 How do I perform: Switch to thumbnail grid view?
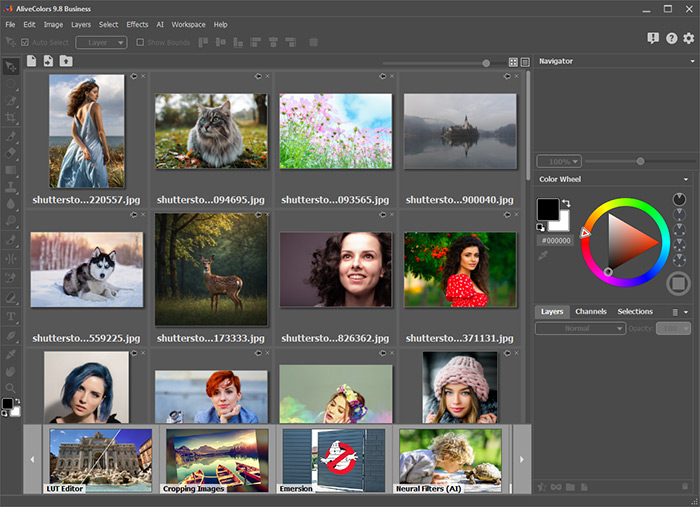tap(513, 62)
